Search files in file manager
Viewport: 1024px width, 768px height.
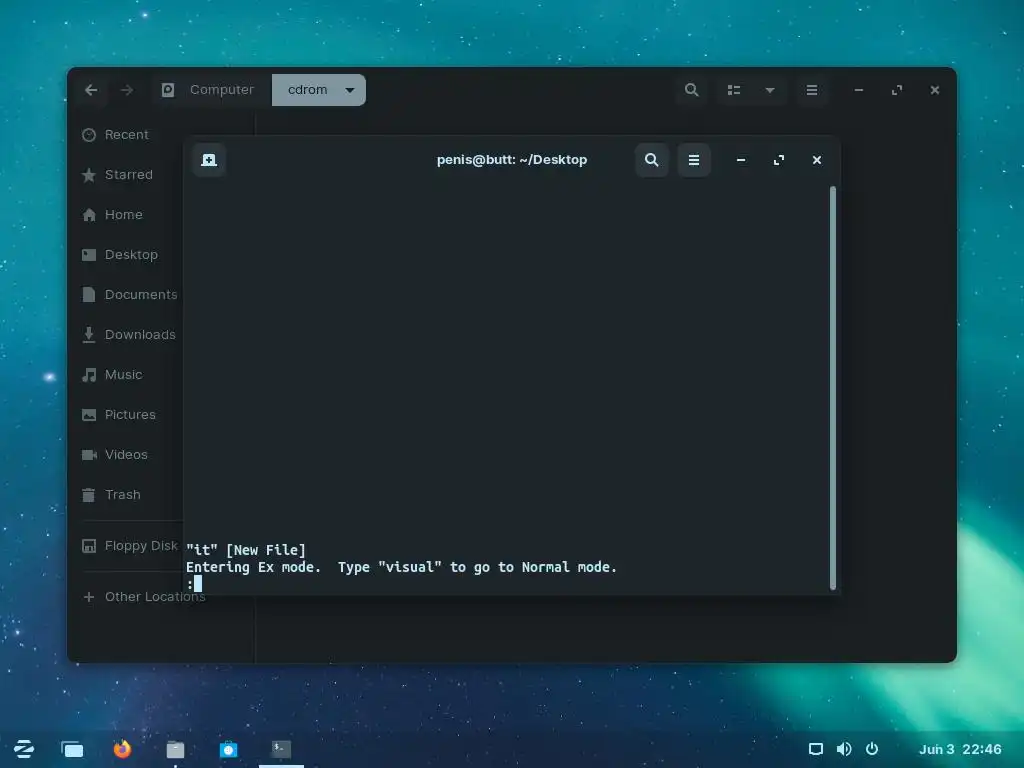click(692, 90)
